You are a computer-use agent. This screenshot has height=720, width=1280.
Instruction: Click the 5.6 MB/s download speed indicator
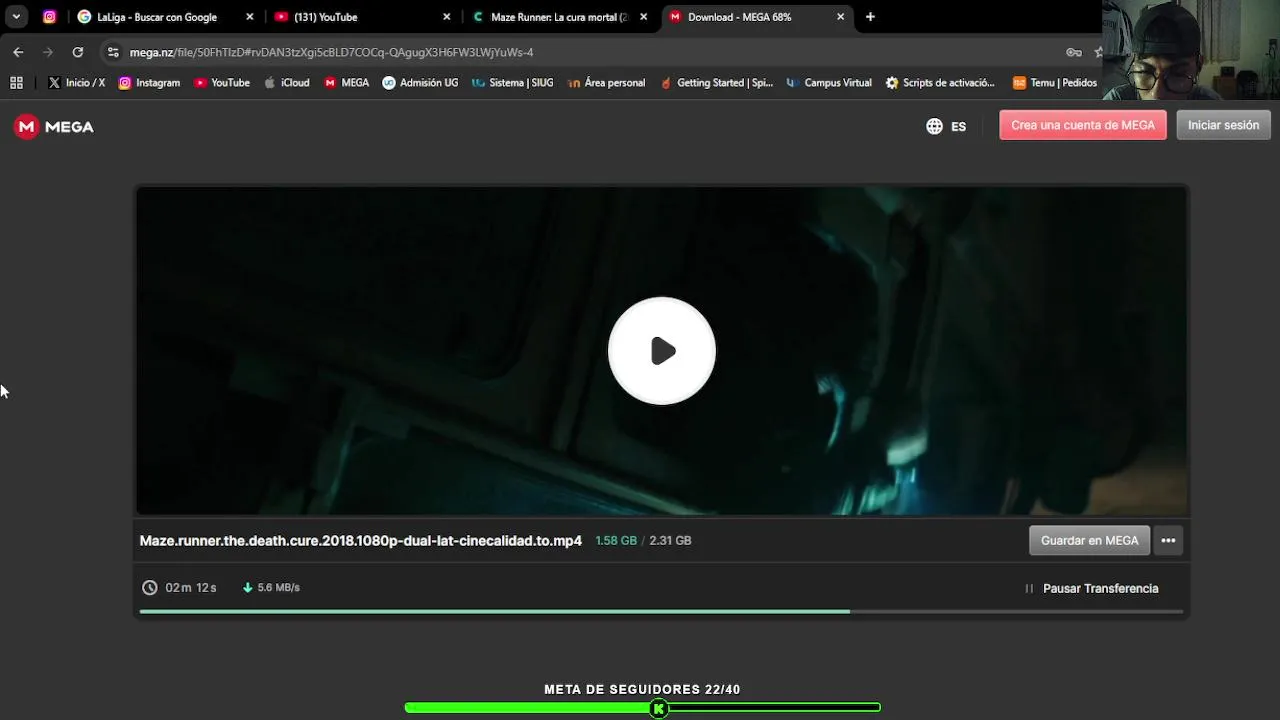pos(271,588)
